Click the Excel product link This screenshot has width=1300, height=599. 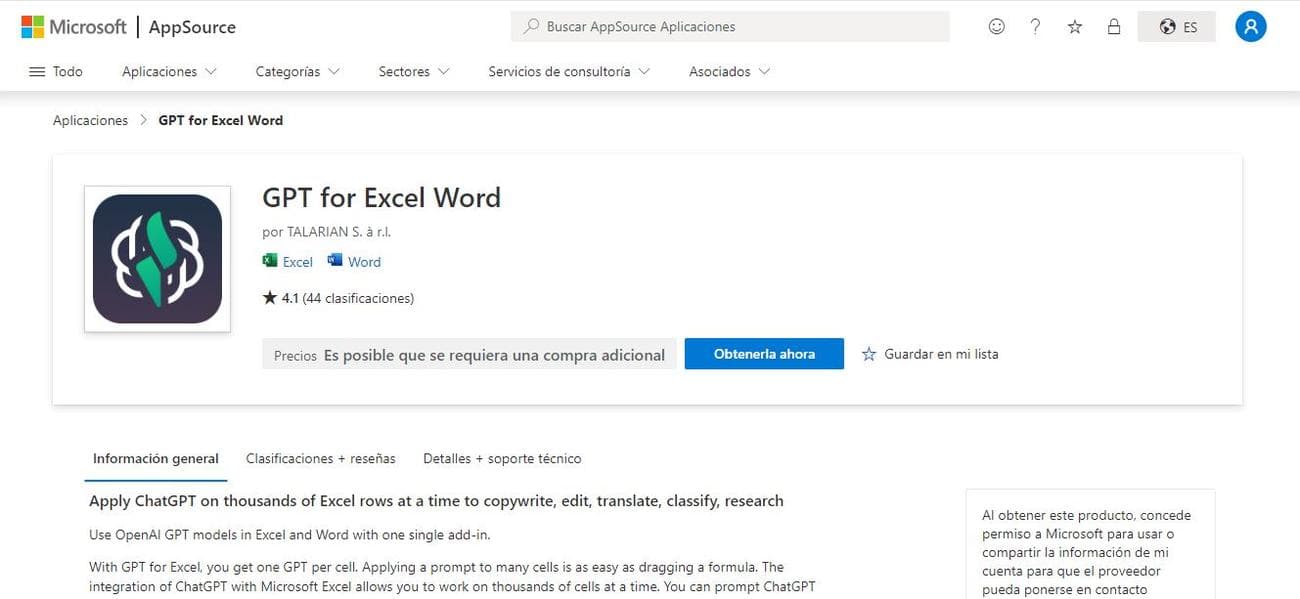(x=288, y=262)
